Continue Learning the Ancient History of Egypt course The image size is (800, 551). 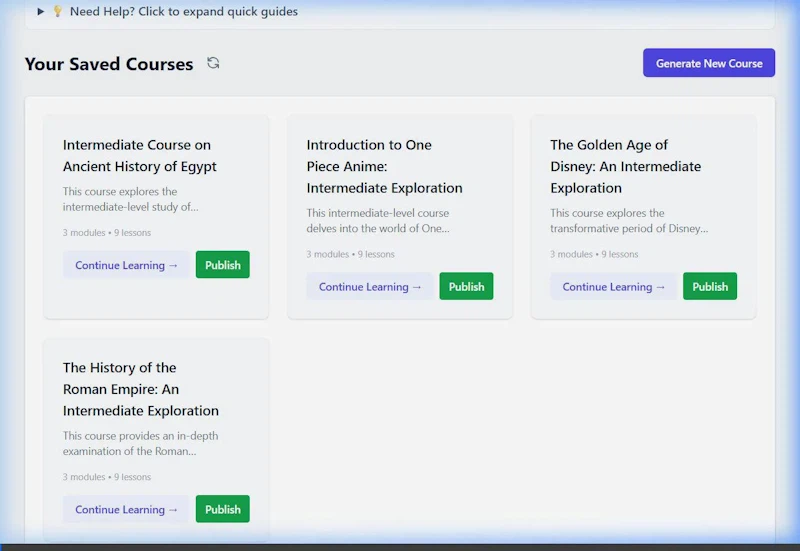pyautogui.click(x=126, y=265)
